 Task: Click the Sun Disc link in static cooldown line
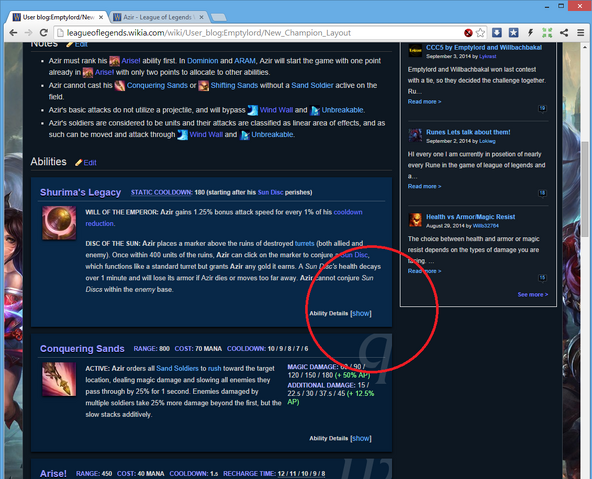coord(270,193)
